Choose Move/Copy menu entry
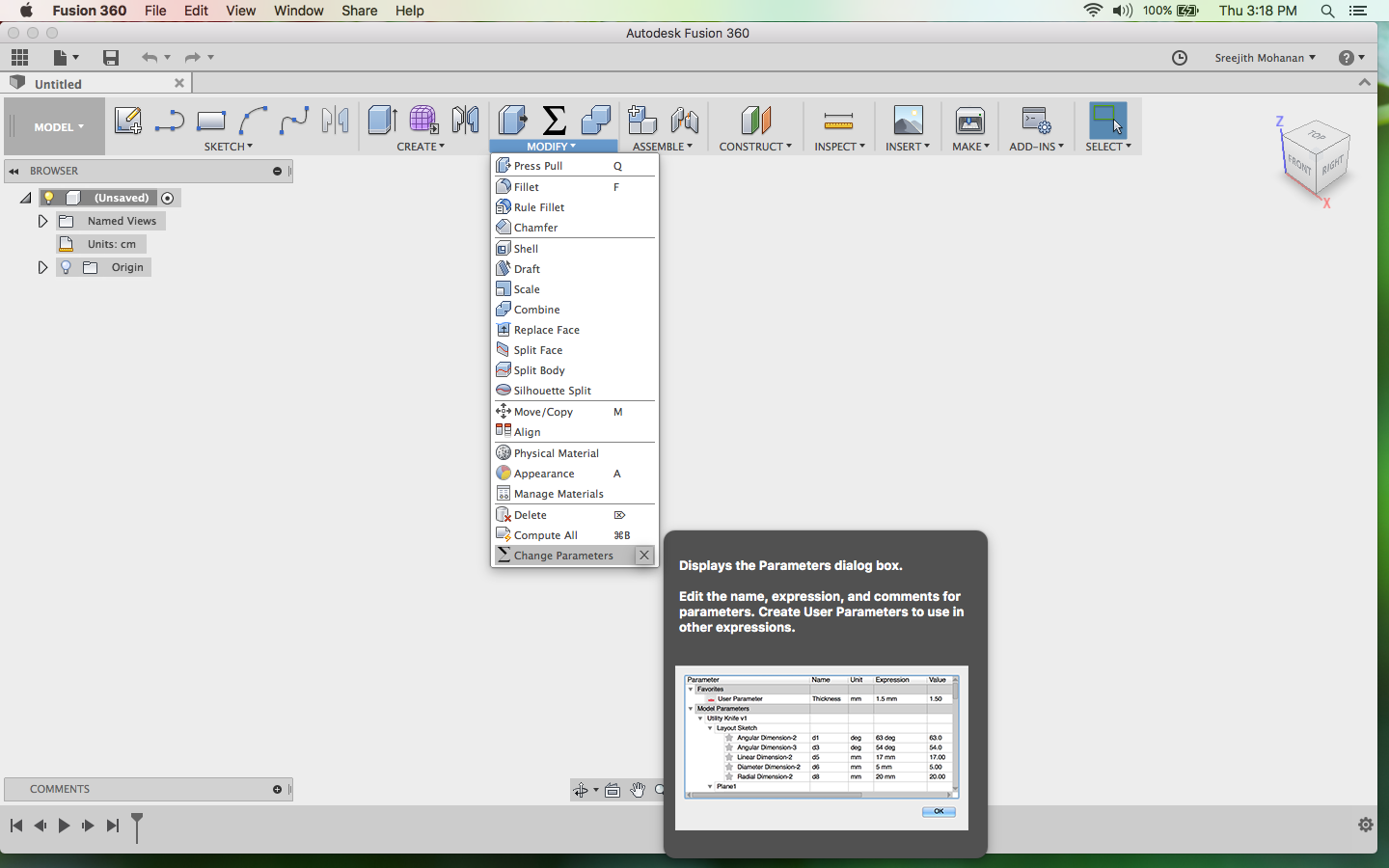Viewport: 1389px width, 868px height. tap(575, 412)
